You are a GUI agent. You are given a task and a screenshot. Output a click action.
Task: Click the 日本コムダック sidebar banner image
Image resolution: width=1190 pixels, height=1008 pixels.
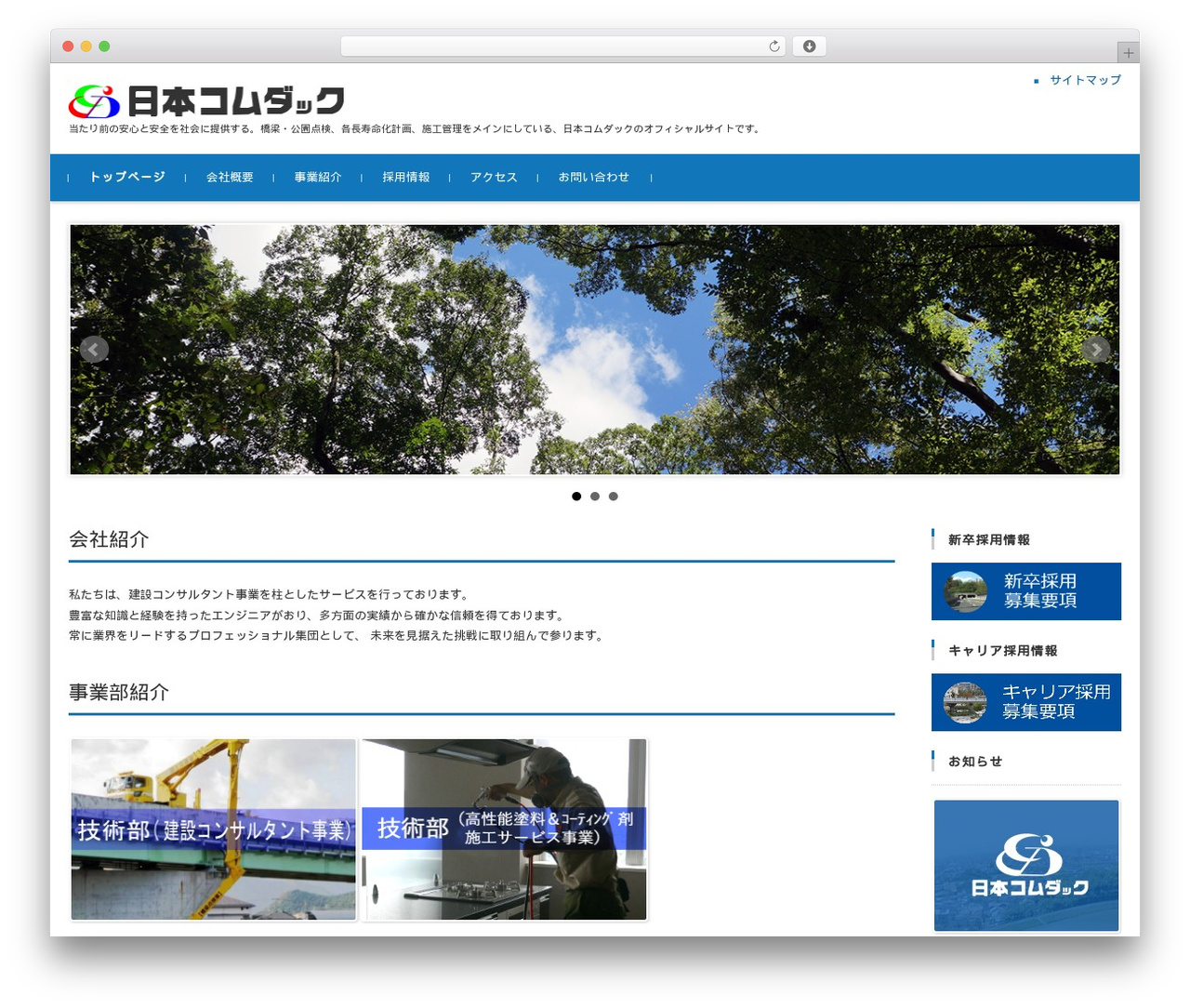point(1026,865)
